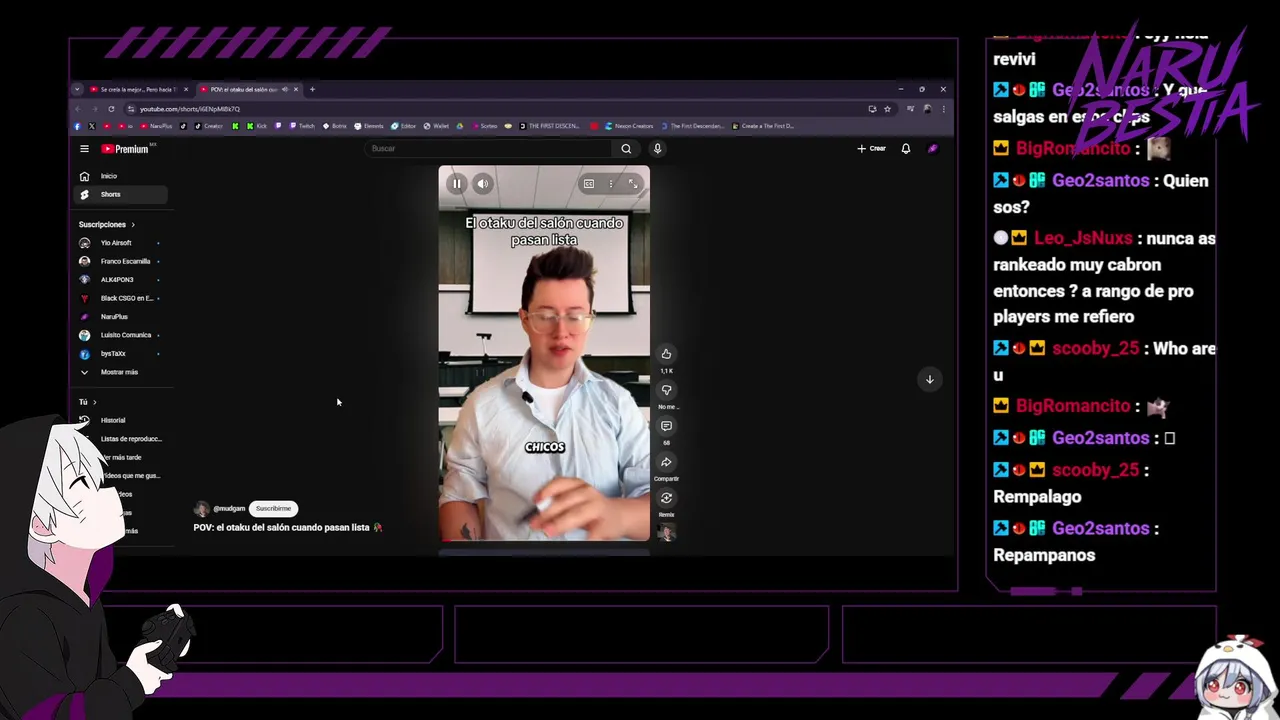Open the @mudgam channel name
The image size is (1280, 720).
229,509
